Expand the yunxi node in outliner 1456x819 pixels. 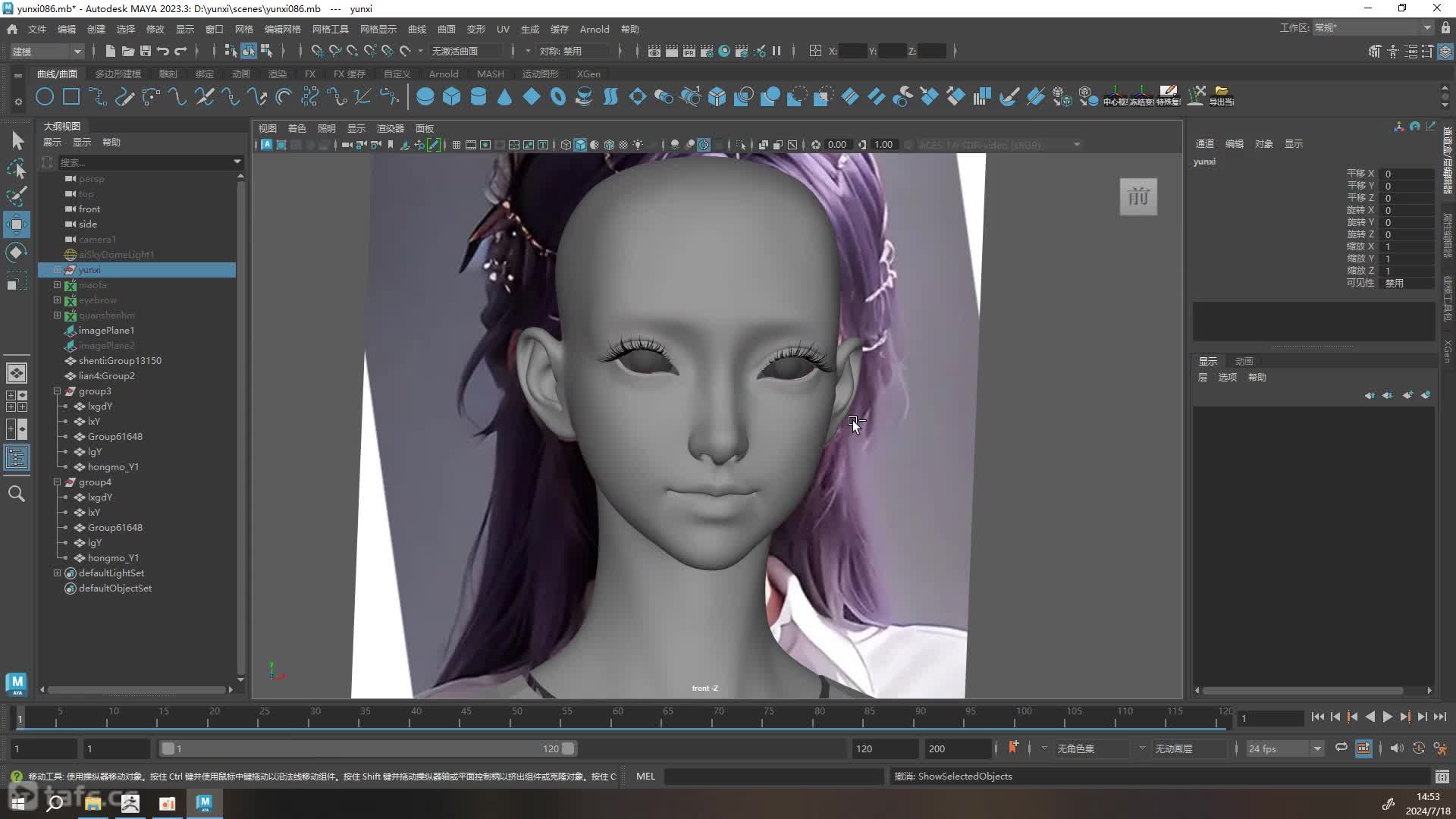tap(57, 270)
